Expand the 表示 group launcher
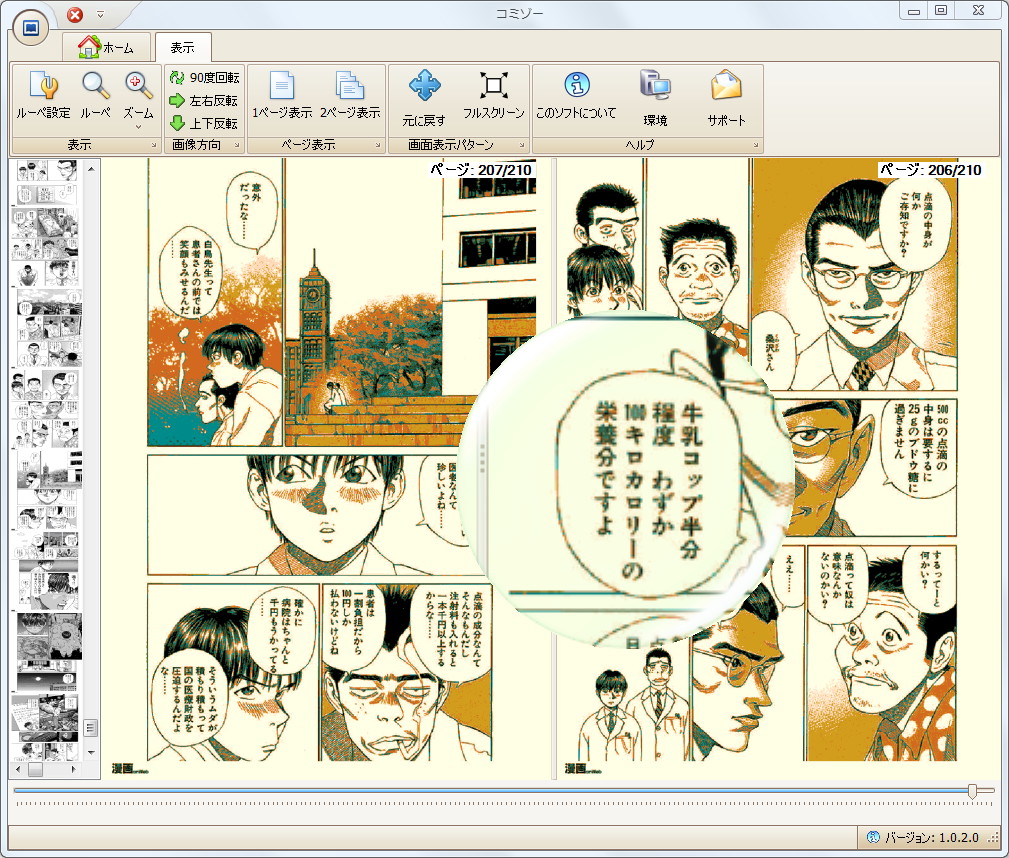This screenshot has height=858, width=1009. tap(154, 145)
